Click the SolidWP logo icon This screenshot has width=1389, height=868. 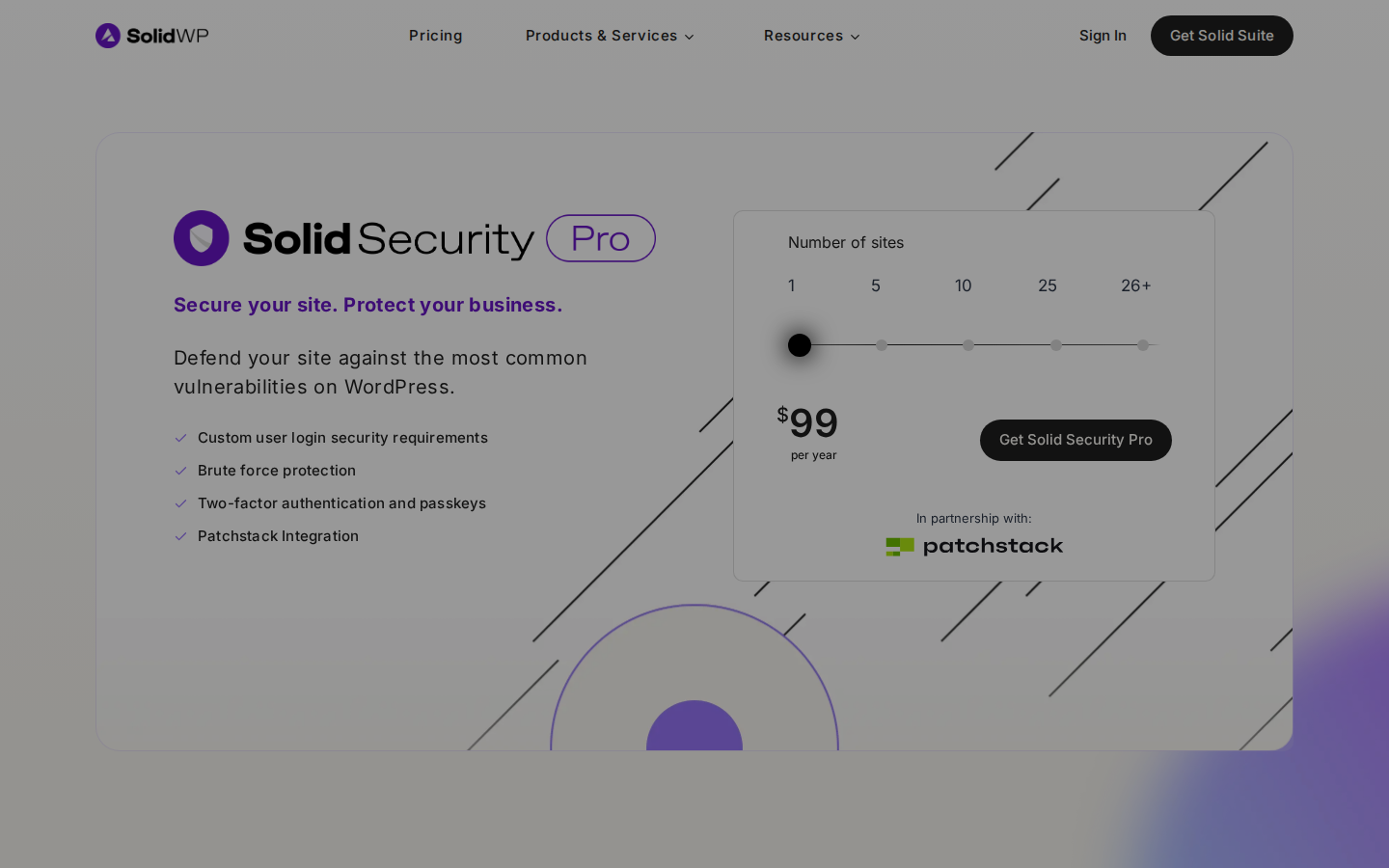108,36
